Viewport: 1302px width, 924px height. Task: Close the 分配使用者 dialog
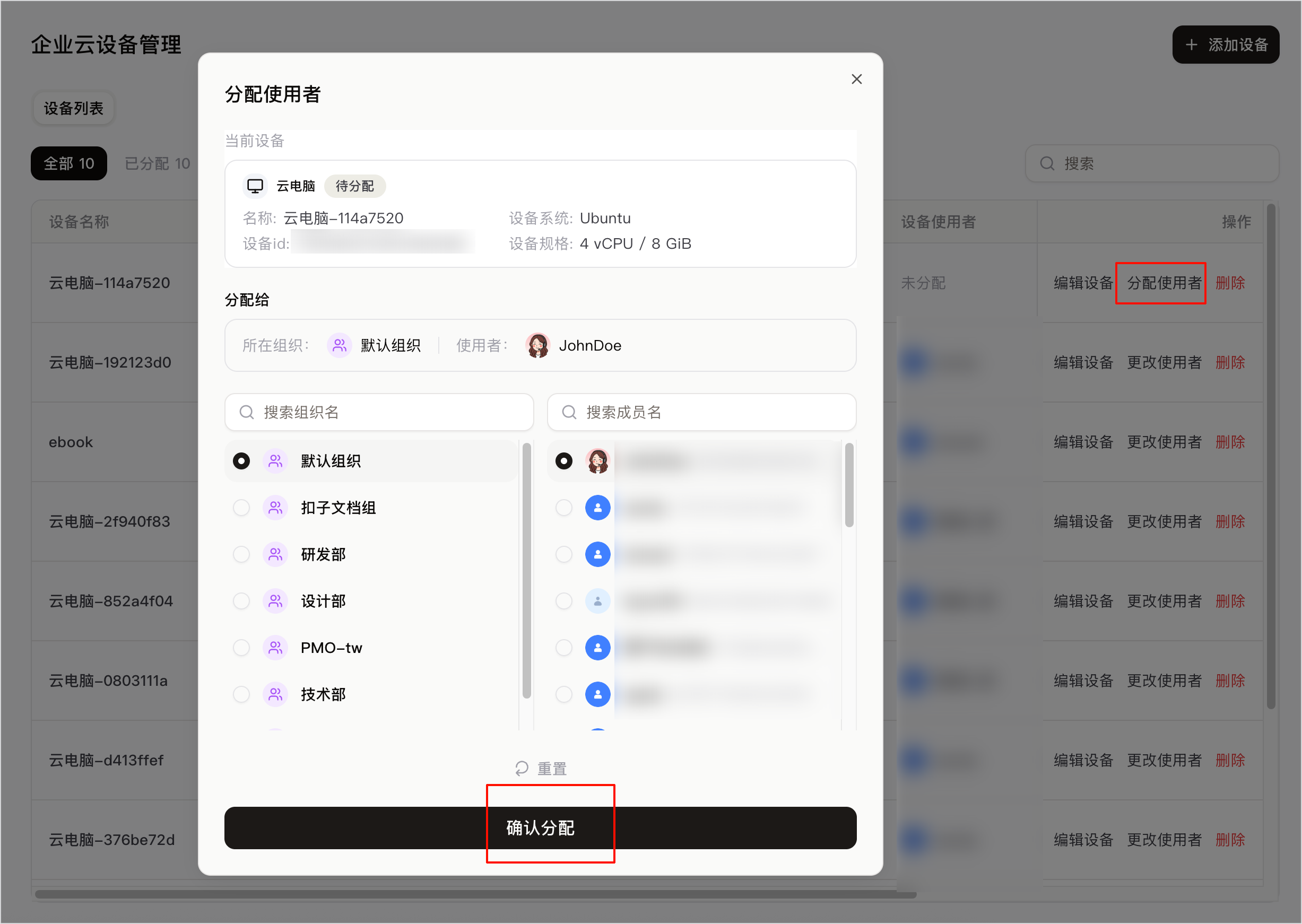[856, 79]
